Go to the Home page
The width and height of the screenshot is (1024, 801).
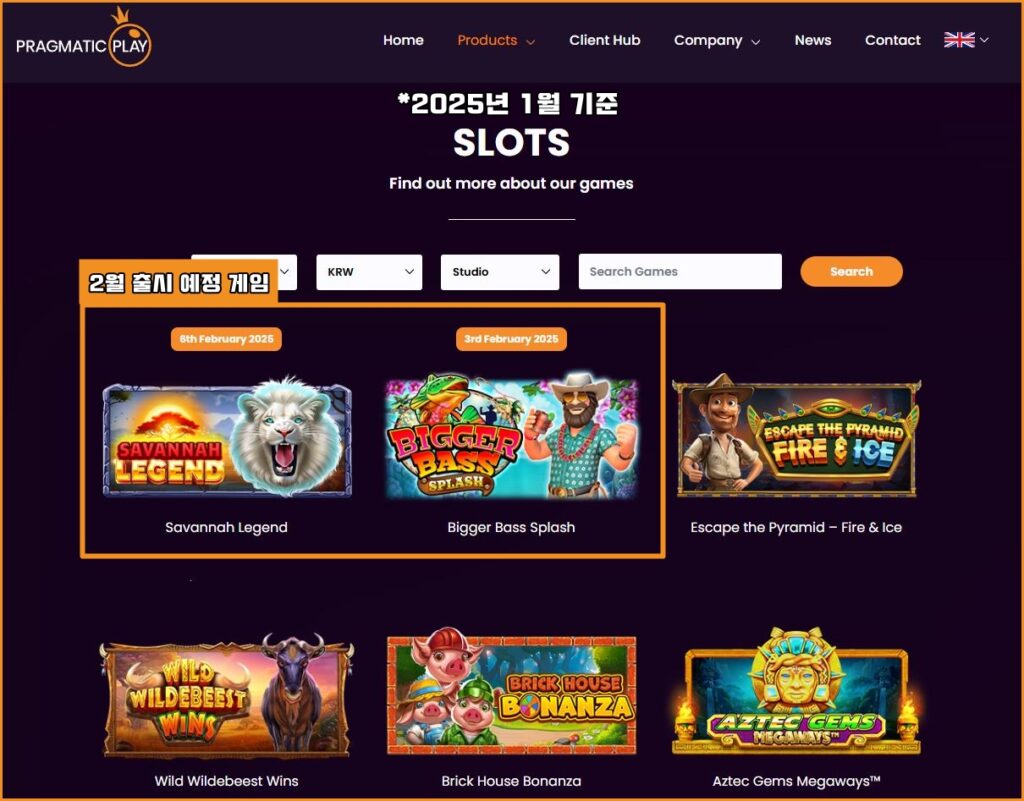coord(403,40)
